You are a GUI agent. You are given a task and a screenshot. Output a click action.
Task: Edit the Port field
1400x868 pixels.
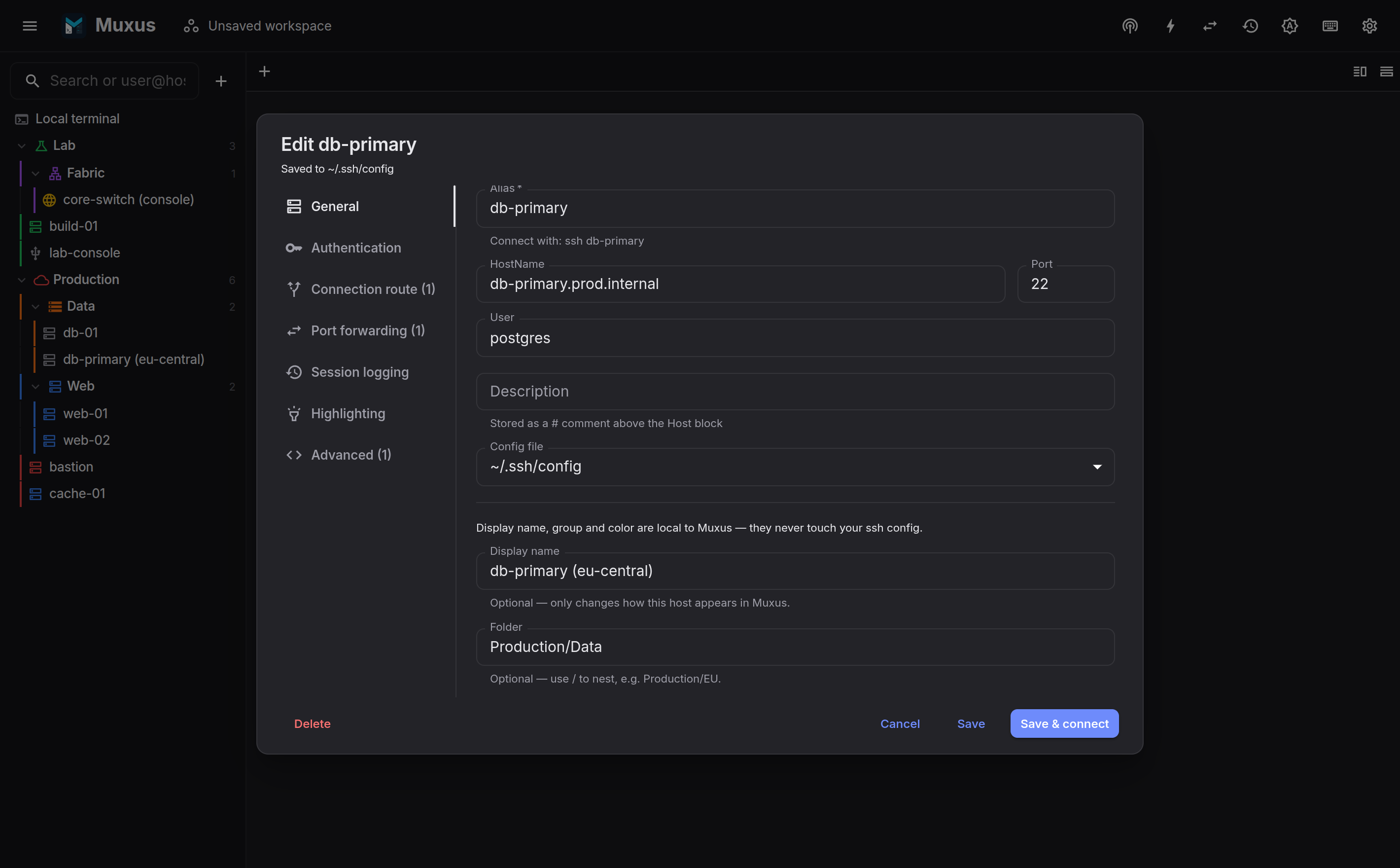(1066, 284)
